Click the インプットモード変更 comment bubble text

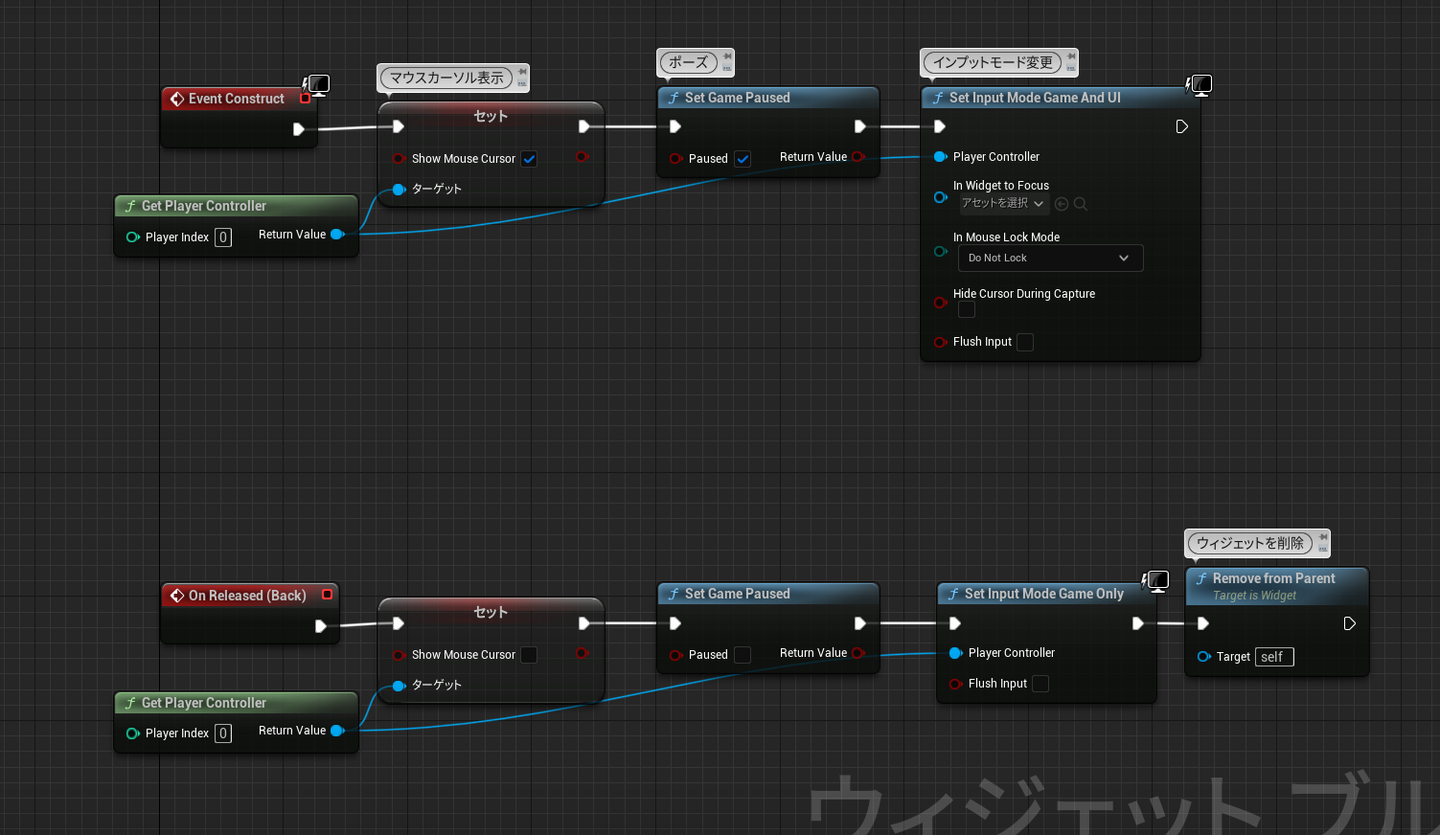[x=992, y=62]
